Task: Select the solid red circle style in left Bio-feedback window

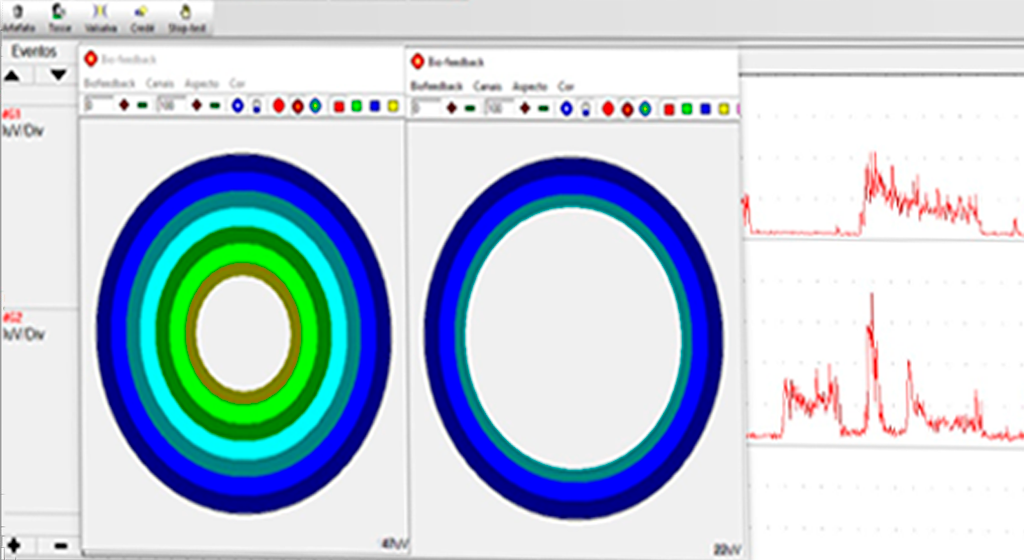Action: click(279, 105)
